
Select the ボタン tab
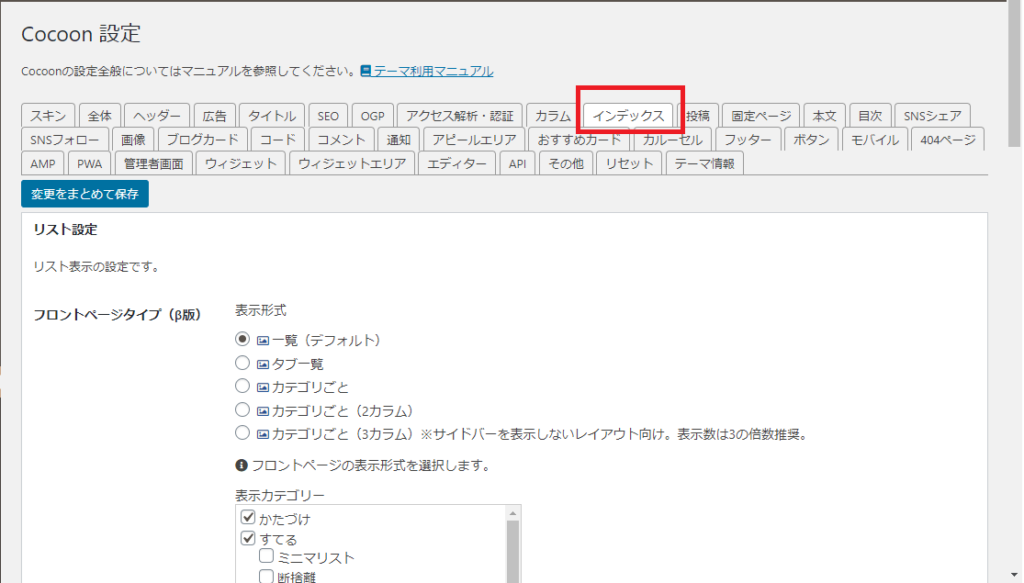[x=811, y=140]
